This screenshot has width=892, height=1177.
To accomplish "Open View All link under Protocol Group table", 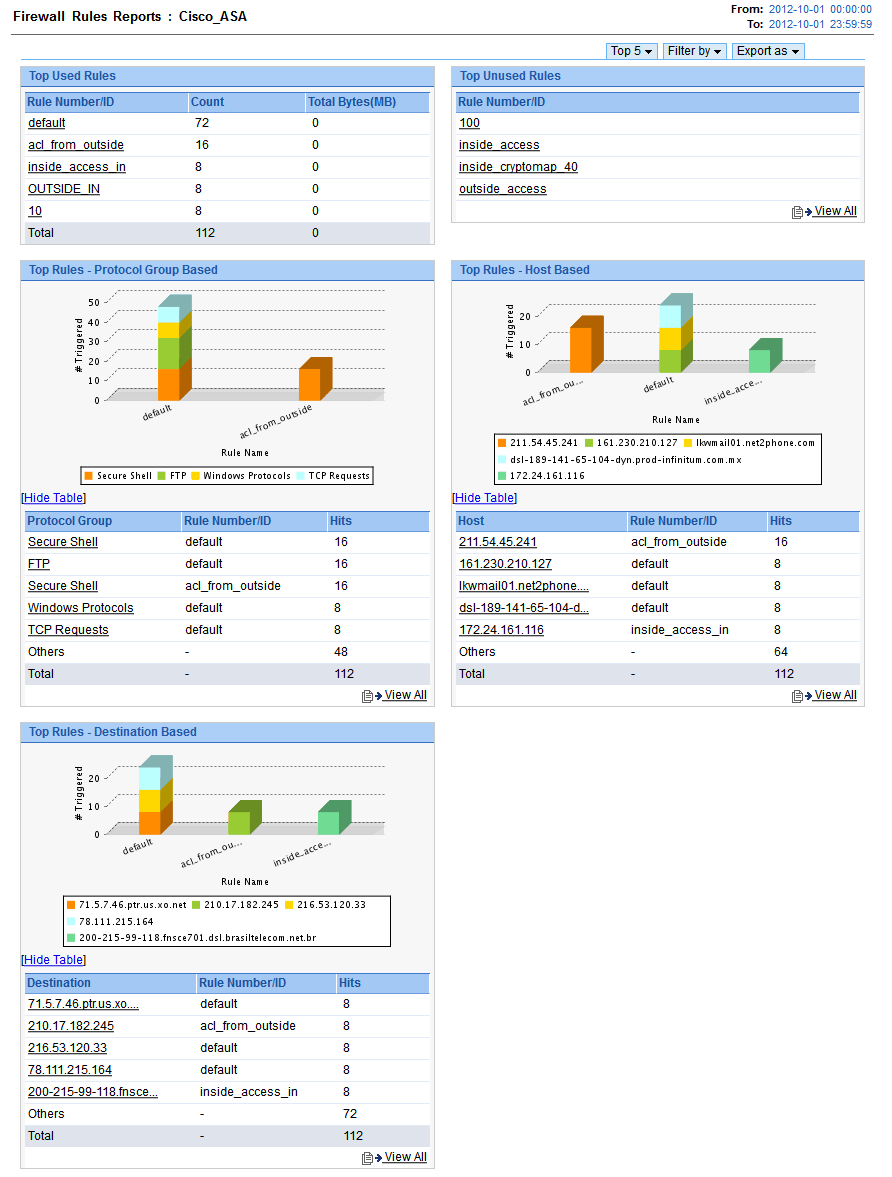I will point(405,695).
